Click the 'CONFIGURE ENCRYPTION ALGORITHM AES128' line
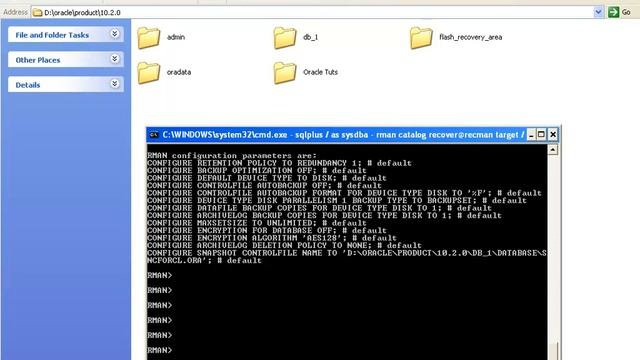The width and height of the screenshot is (640, 360). pos(272,238)
